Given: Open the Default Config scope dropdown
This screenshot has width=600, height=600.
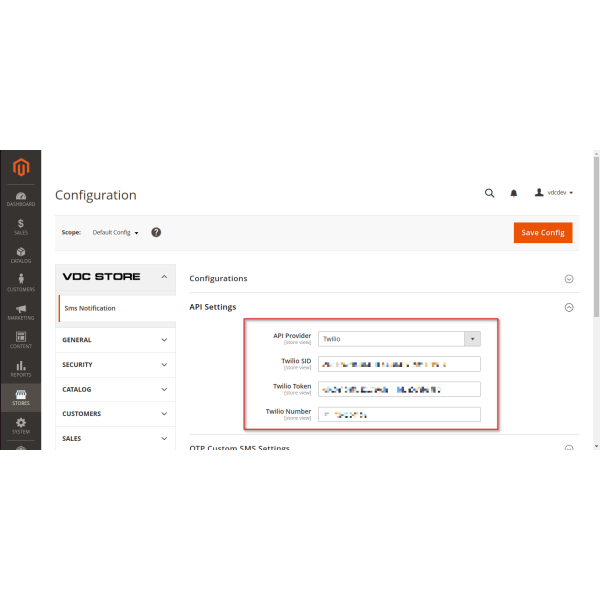Looking at the screenshot, I should [115, 232].
